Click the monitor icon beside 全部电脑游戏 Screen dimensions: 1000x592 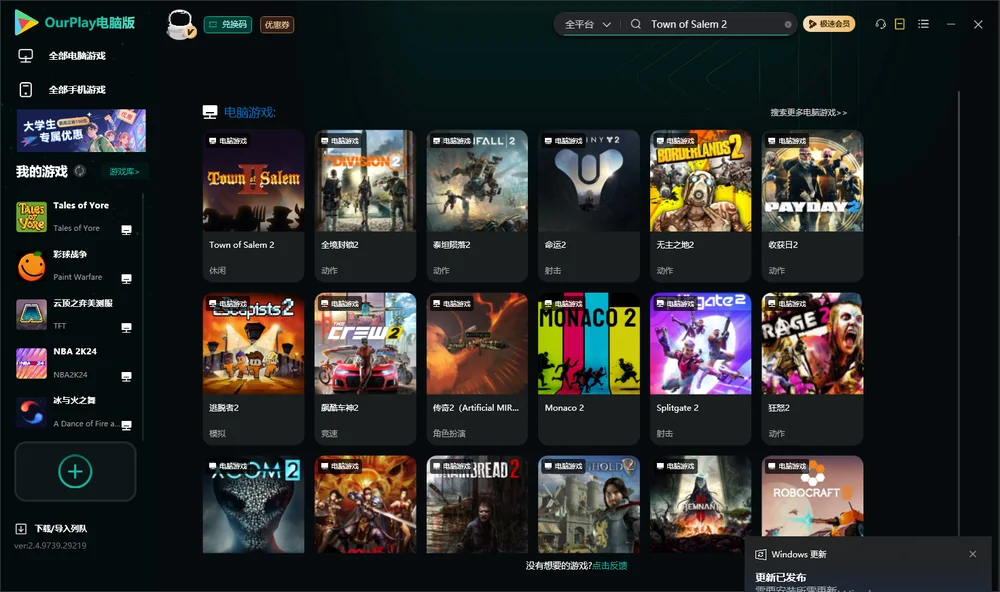(26, 56)
